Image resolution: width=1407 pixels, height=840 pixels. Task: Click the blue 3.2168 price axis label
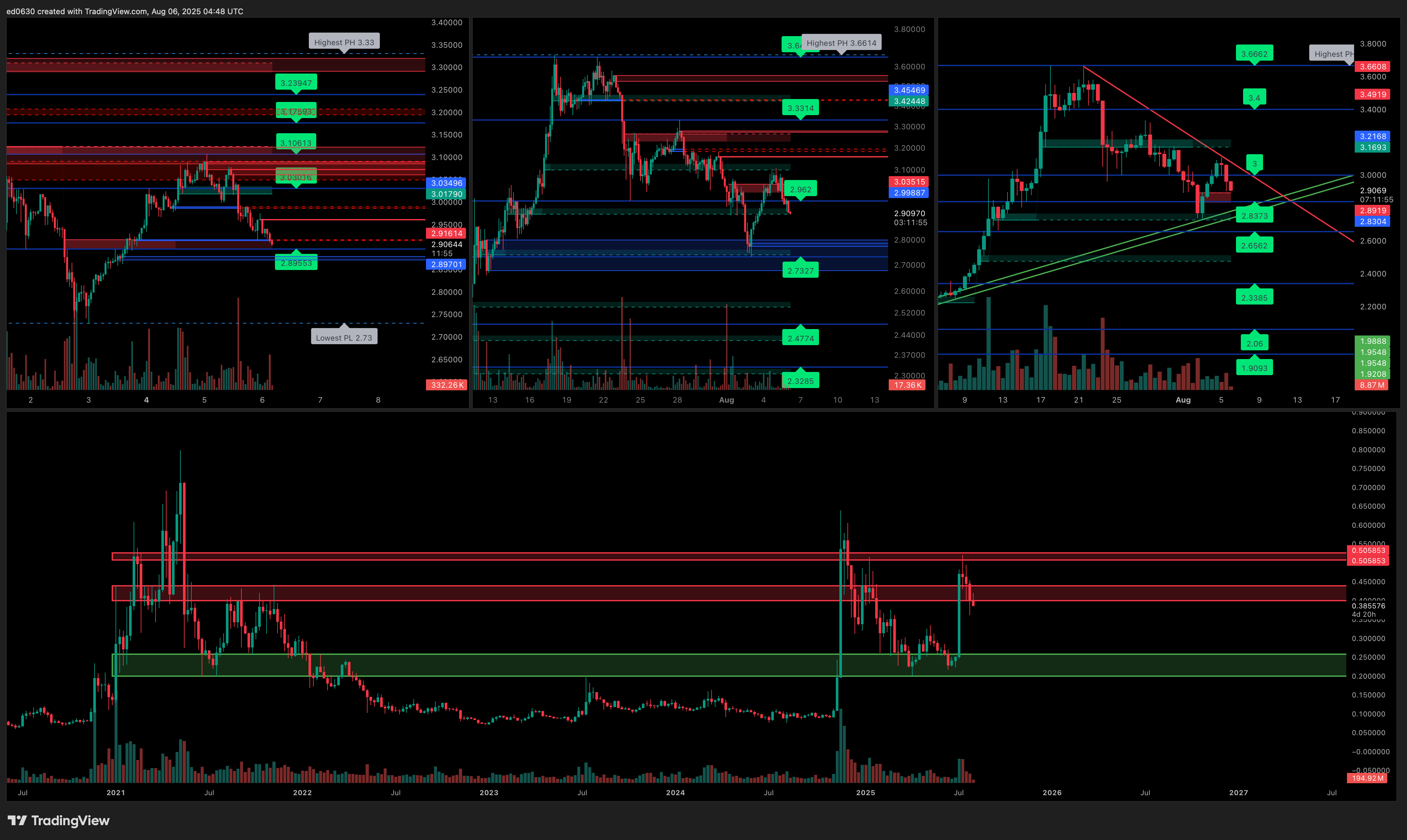click(x=1373, y=136)
